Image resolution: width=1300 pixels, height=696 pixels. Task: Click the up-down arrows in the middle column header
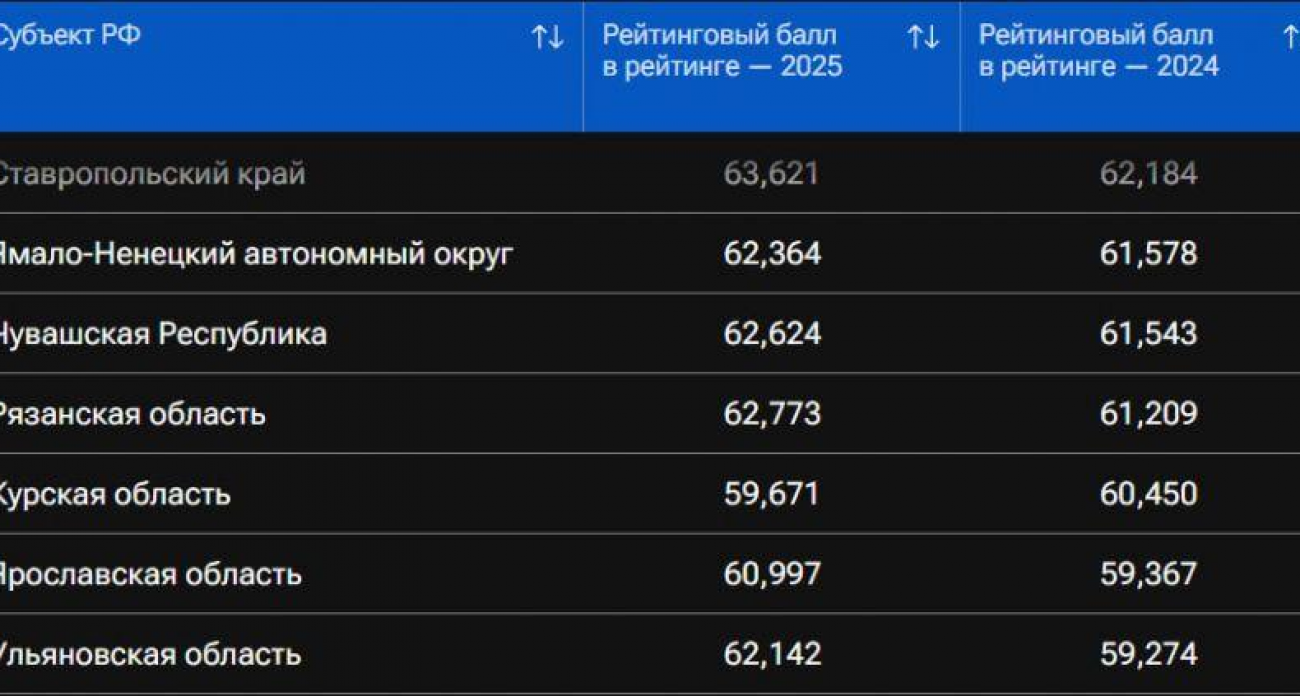922,33
